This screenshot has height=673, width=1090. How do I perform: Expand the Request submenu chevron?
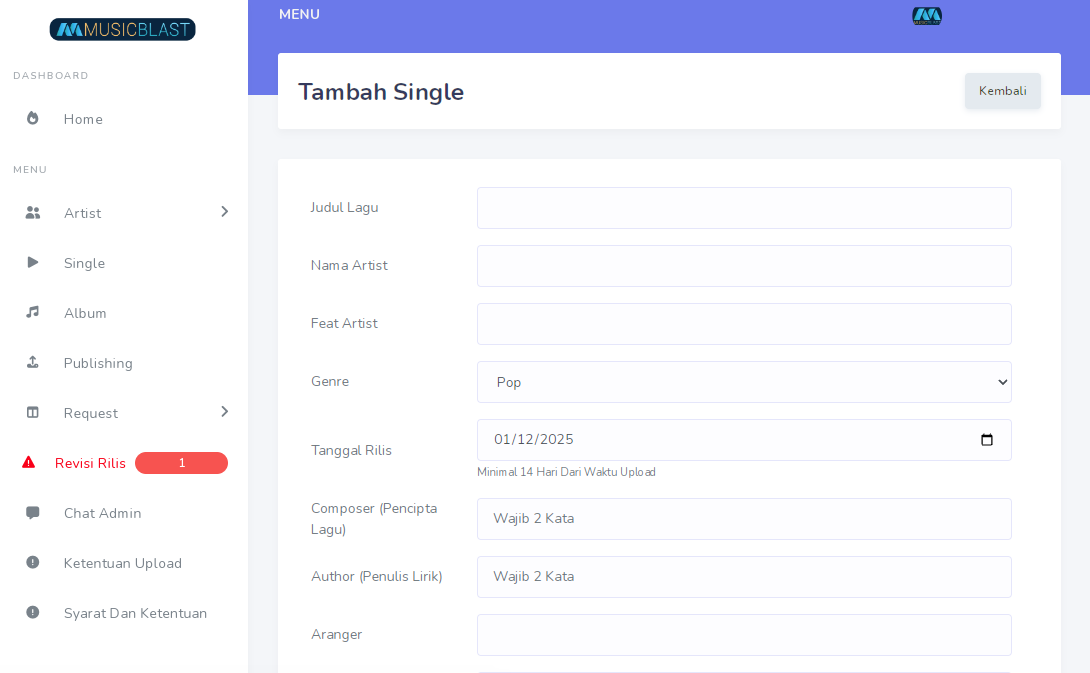click(224, 412)
